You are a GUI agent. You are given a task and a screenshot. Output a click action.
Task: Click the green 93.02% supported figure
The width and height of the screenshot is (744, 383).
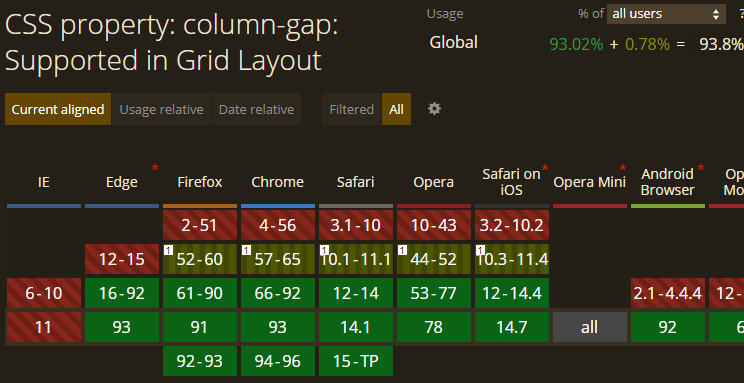tap(577, 44)
